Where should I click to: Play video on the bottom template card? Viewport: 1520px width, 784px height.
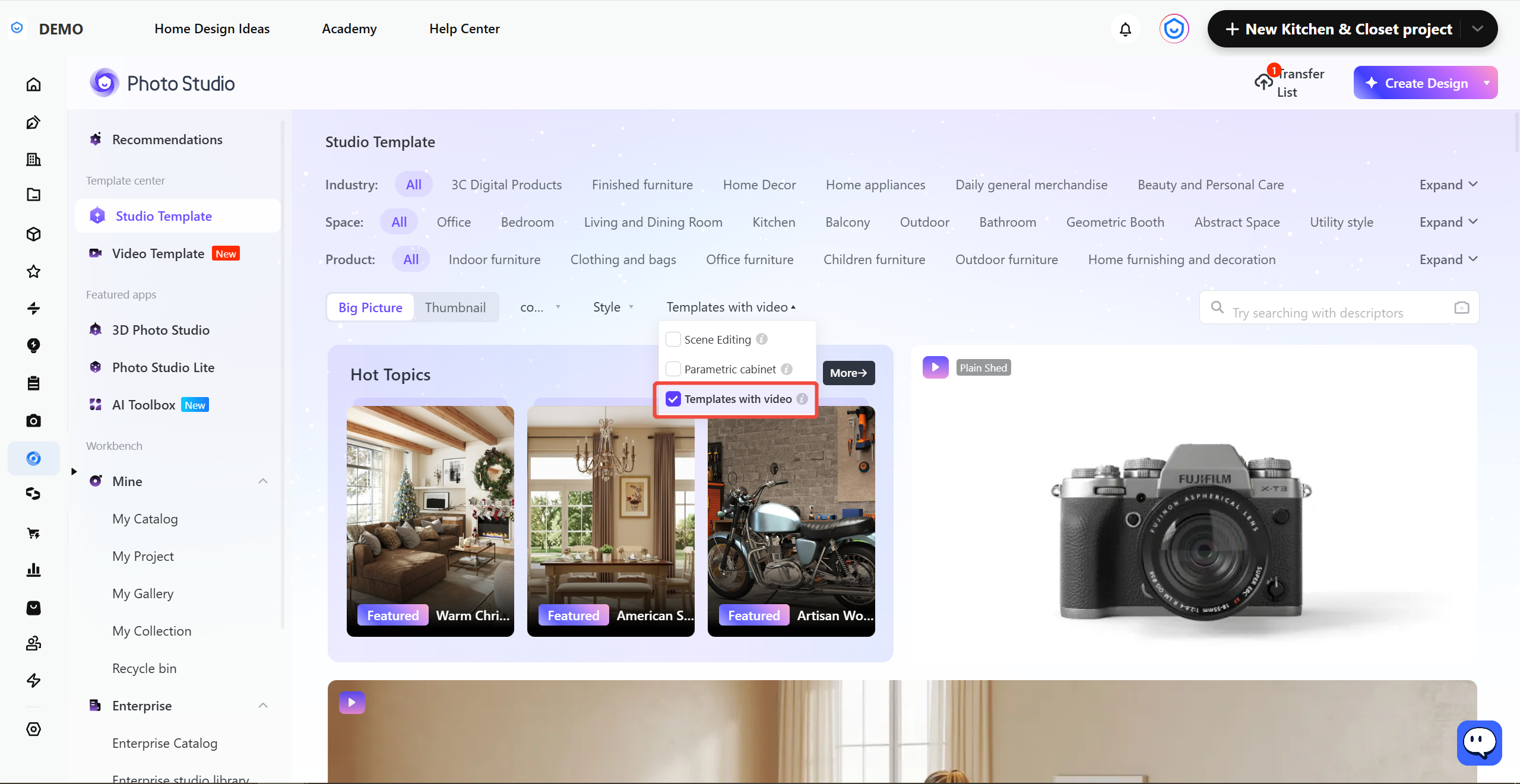pyautogui.click(x=352, y=703)
